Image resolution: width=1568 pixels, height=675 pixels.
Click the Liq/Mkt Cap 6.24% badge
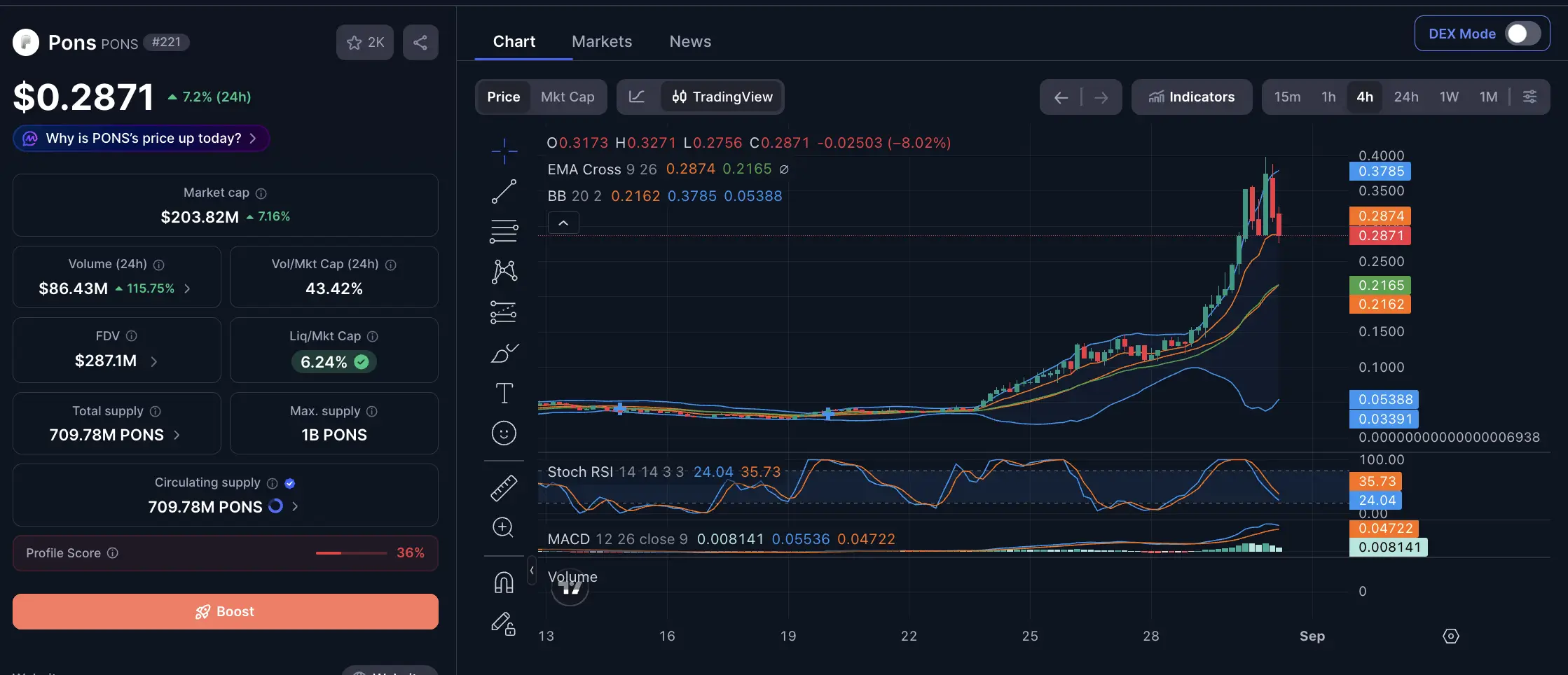(334, 362)
